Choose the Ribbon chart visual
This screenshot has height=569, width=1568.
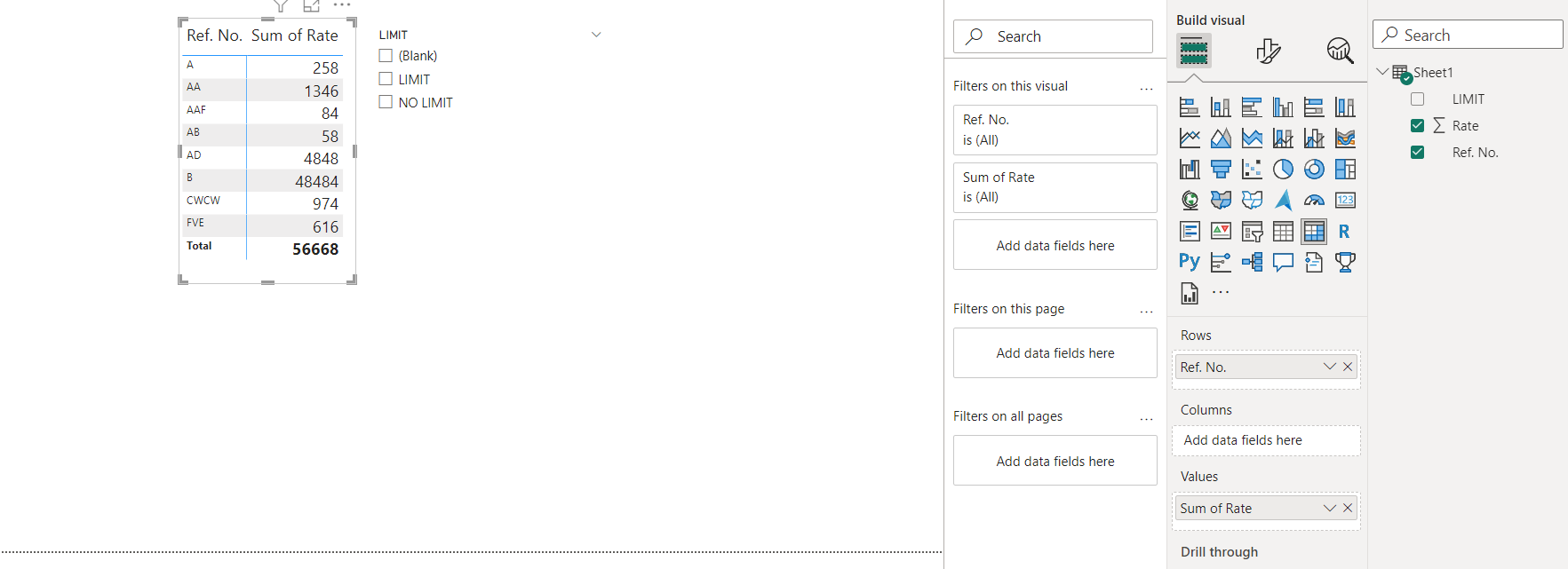point(1345,138)
